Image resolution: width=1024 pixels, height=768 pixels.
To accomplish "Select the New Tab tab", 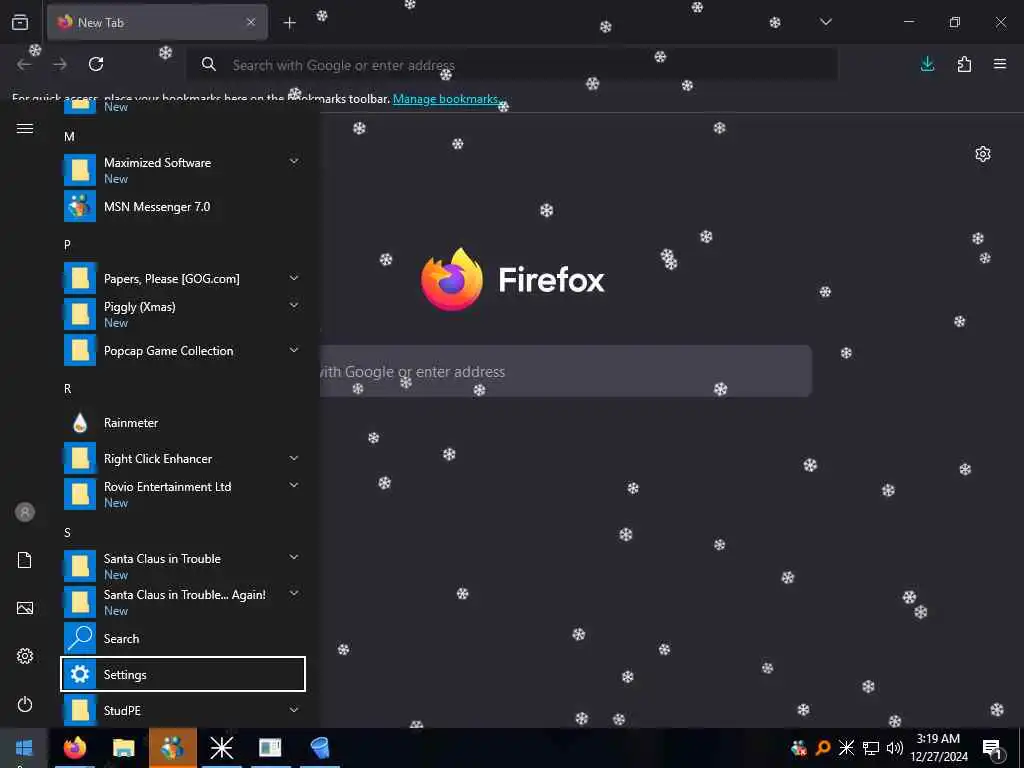I will coord(157,23).
